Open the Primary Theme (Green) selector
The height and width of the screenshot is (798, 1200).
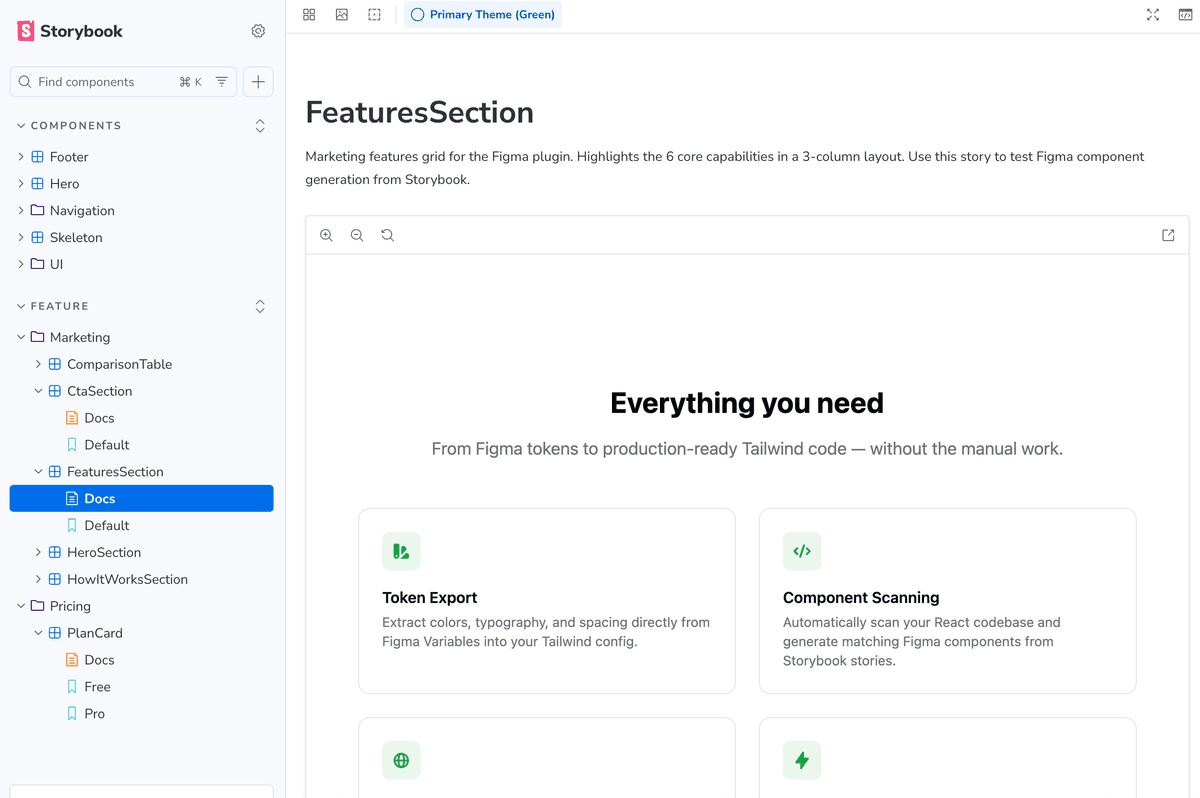coord(483,15)
